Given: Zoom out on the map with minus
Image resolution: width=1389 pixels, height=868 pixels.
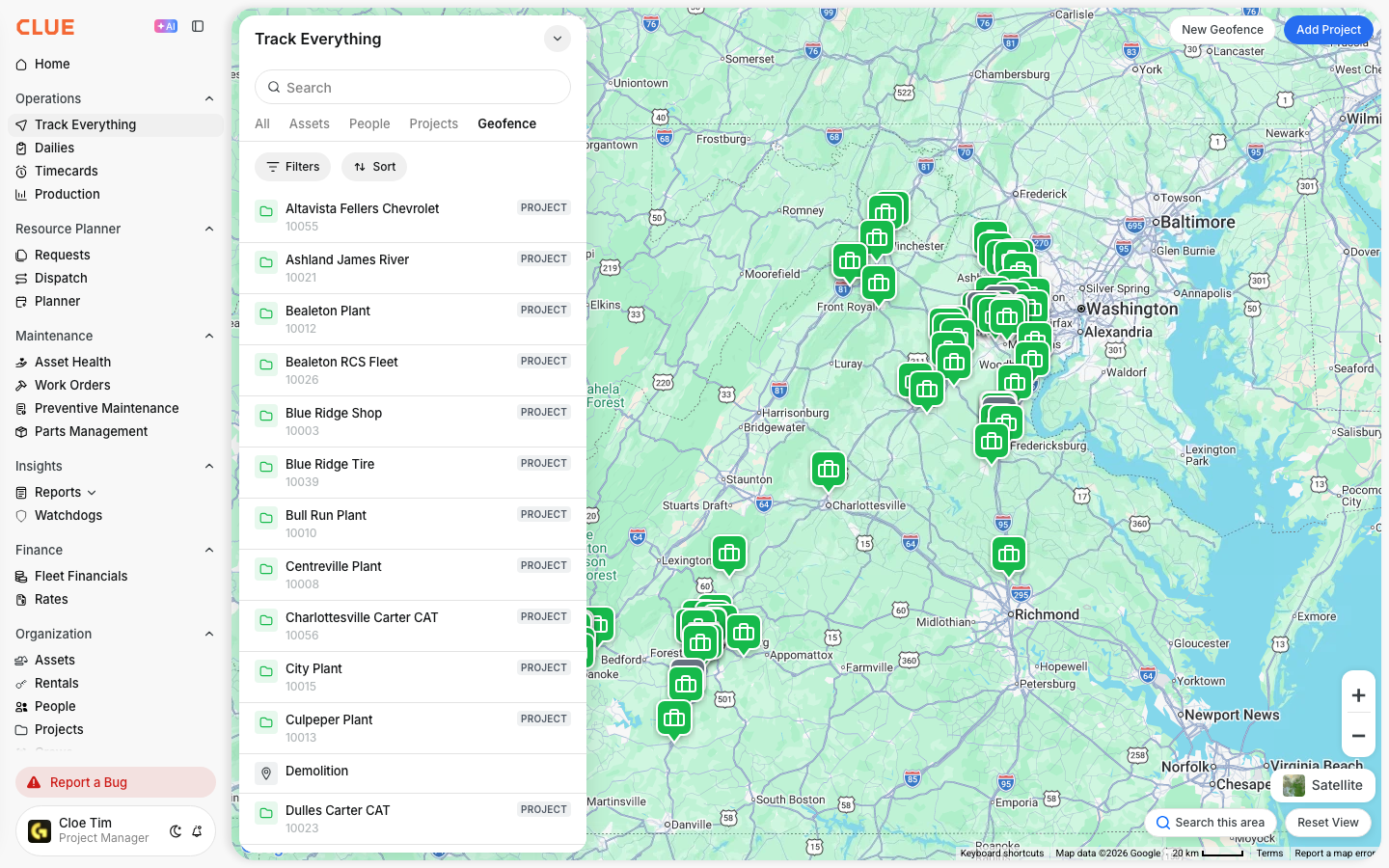Looking at the screenshot, I should pyautogui.click(x=1358, y=736).
